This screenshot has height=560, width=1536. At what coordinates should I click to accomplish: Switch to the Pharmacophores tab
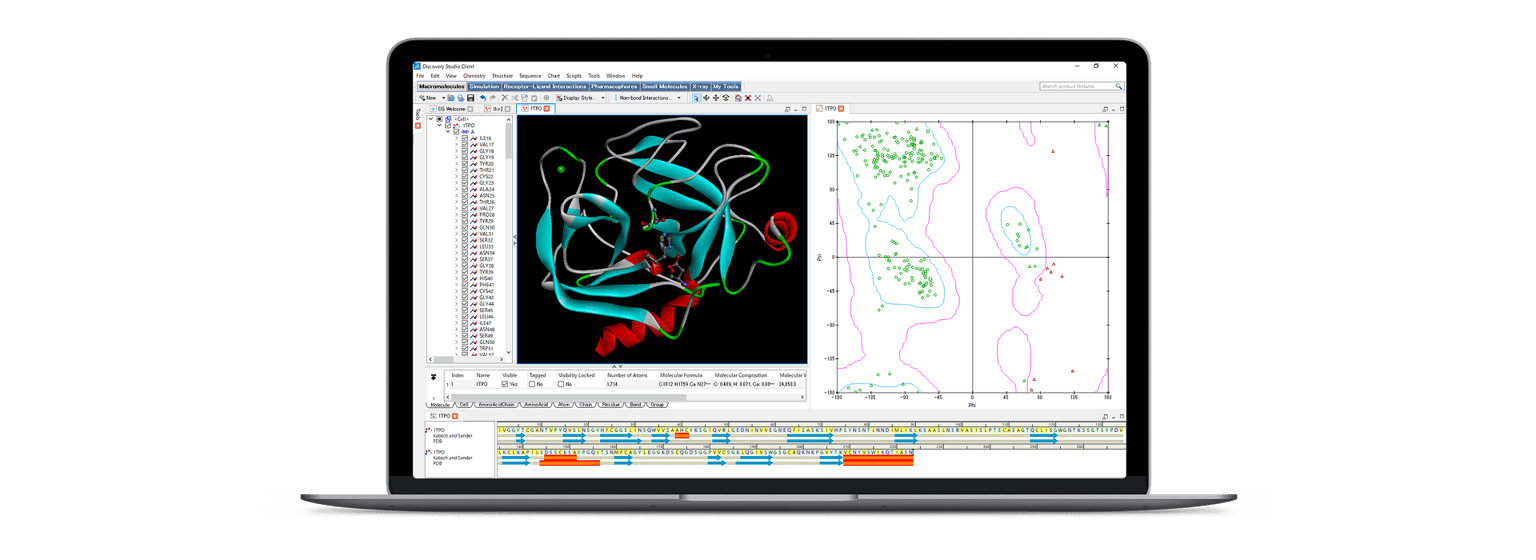(x=615, y=87)
